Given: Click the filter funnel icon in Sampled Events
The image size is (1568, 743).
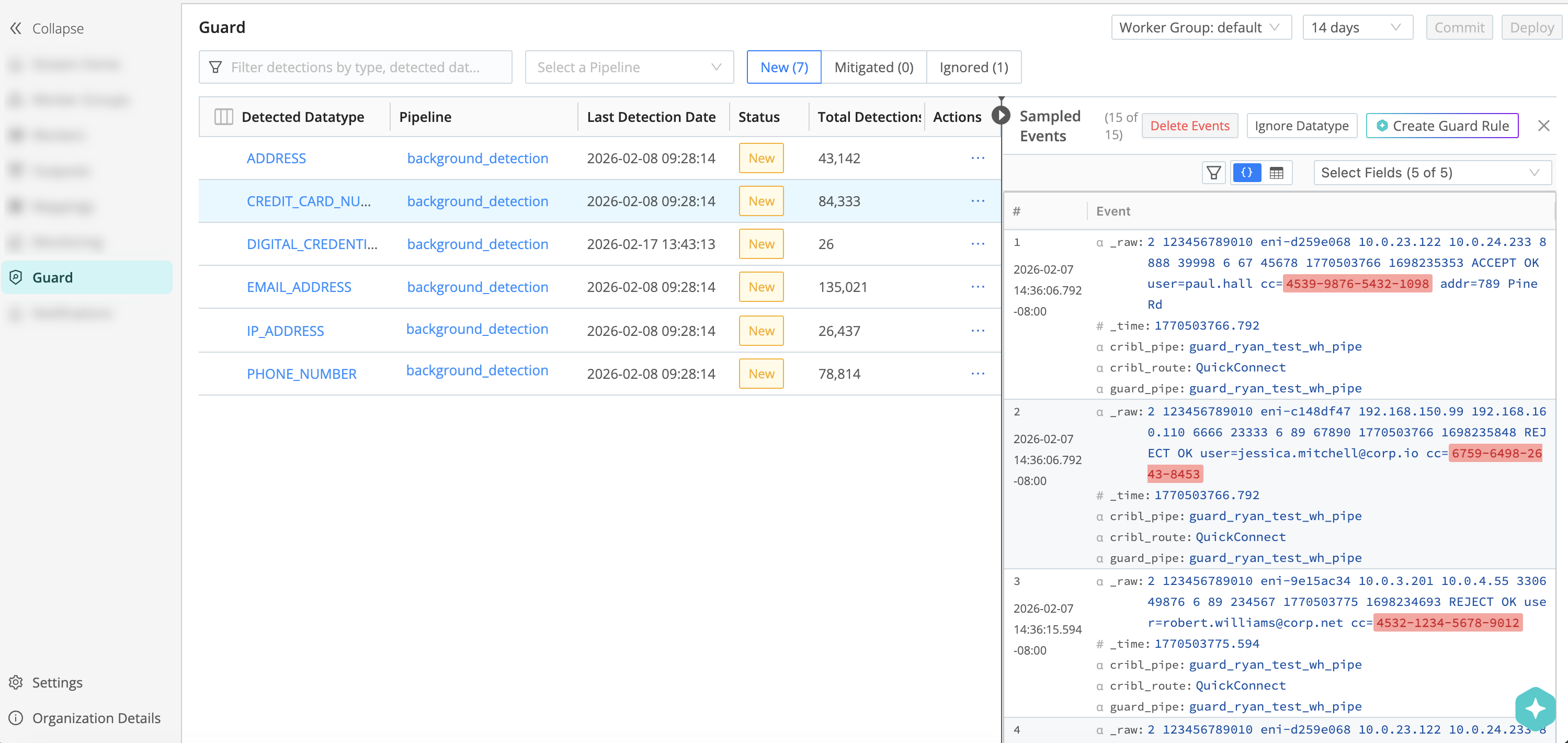Looking at the screenshot, I should coord(1213,172).
